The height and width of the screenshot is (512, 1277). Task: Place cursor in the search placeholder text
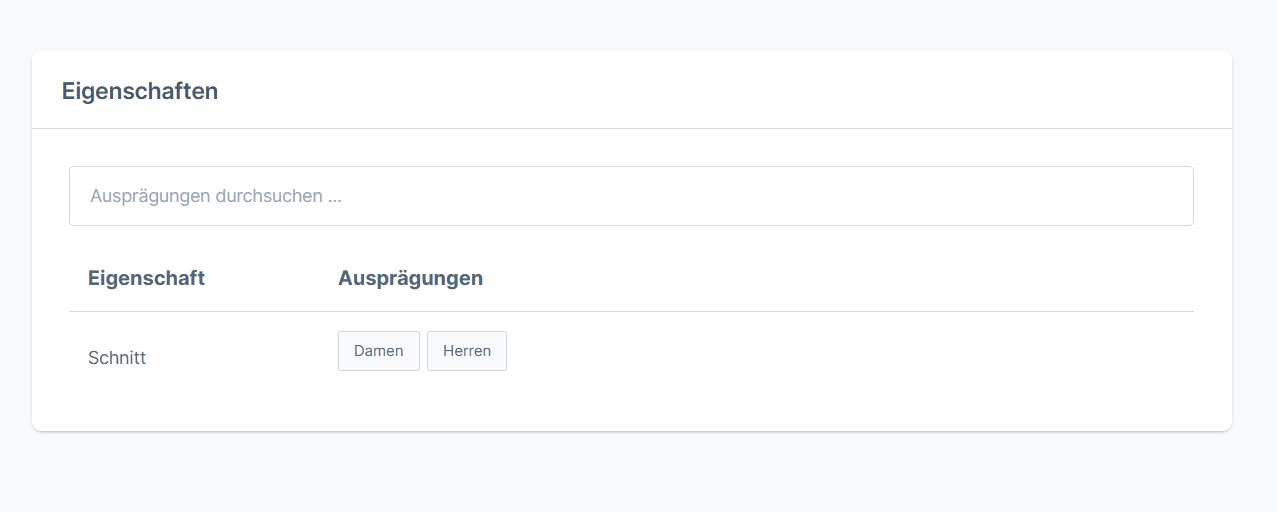(x=216, y=196)
